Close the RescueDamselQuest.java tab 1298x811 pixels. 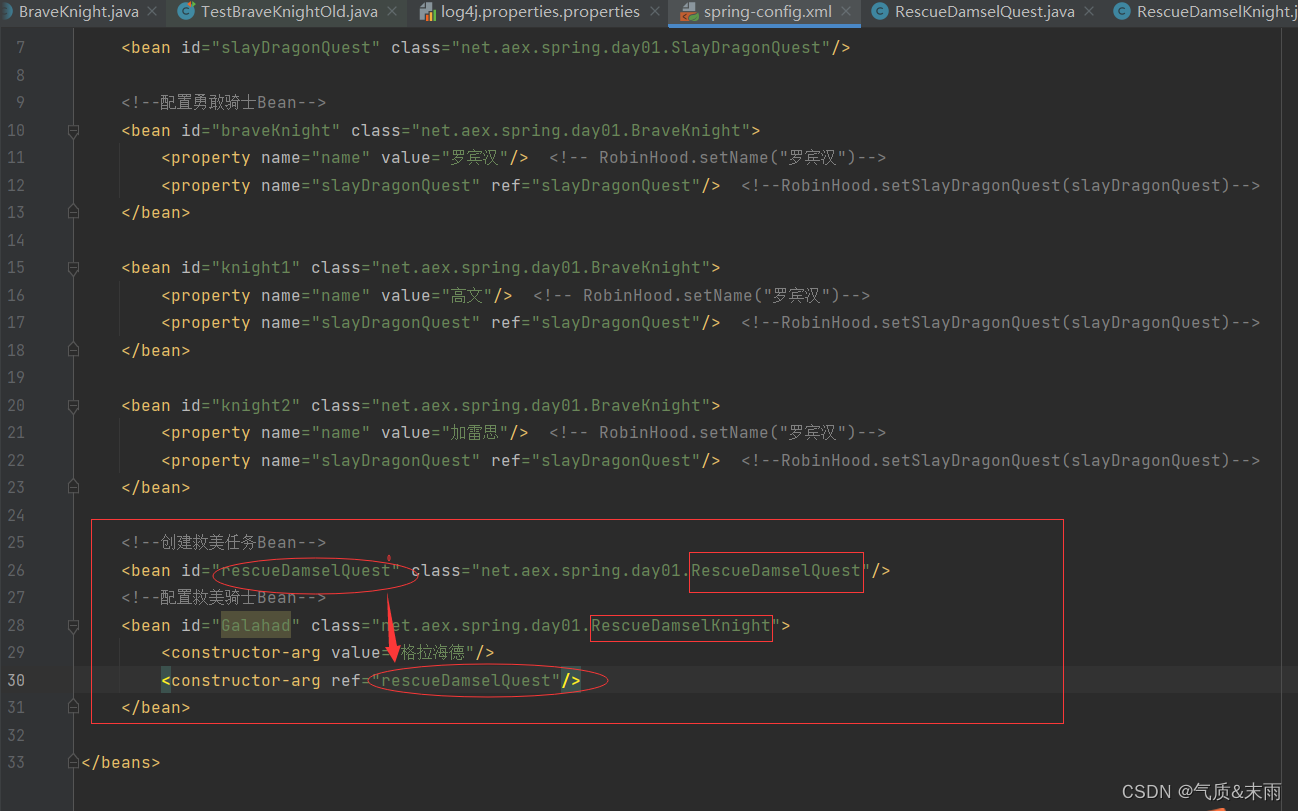(1088, 12)
